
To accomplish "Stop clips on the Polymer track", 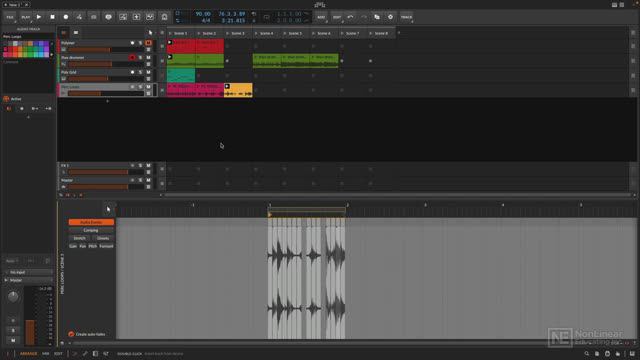I will (162, 46).
